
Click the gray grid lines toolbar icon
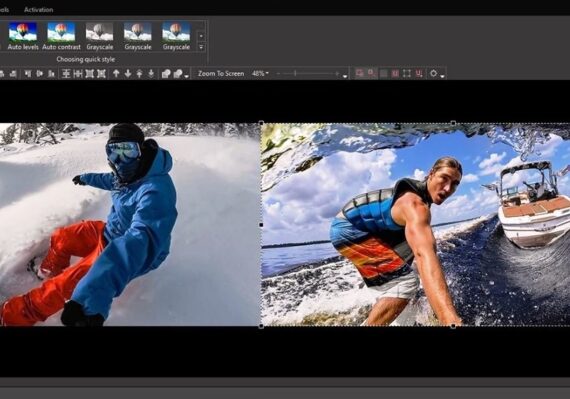383,74
